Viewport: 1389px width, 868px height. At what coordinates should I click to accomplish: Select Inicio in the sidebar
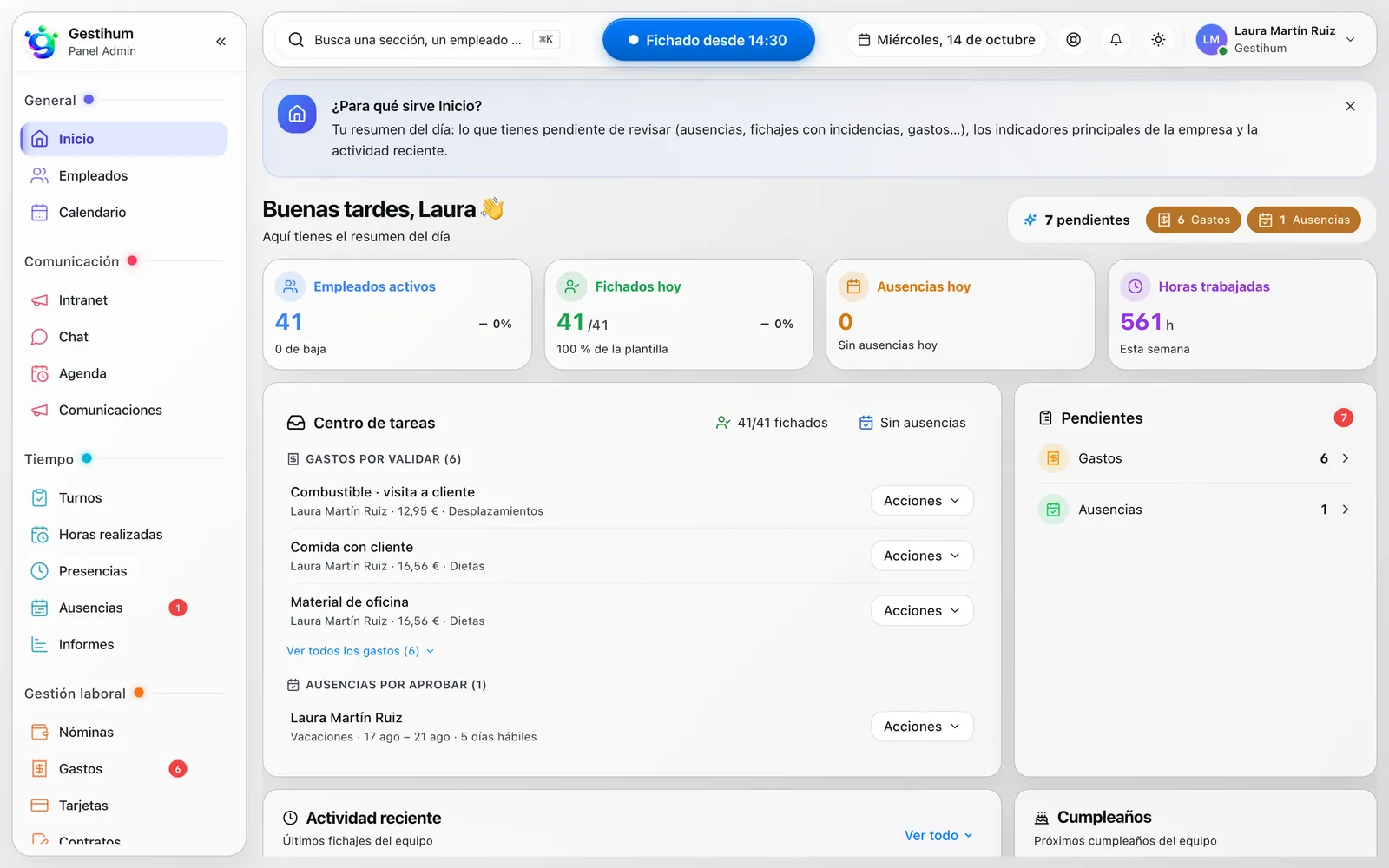[x=124, y=139]
